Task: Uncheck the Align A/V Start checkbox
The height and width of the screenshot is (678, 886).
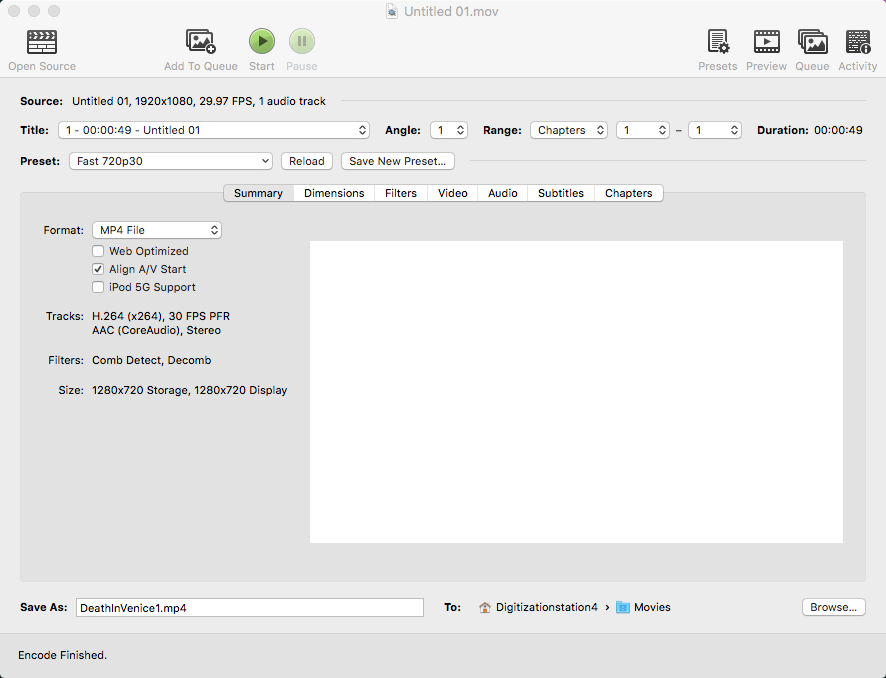Action: point(98,269)
